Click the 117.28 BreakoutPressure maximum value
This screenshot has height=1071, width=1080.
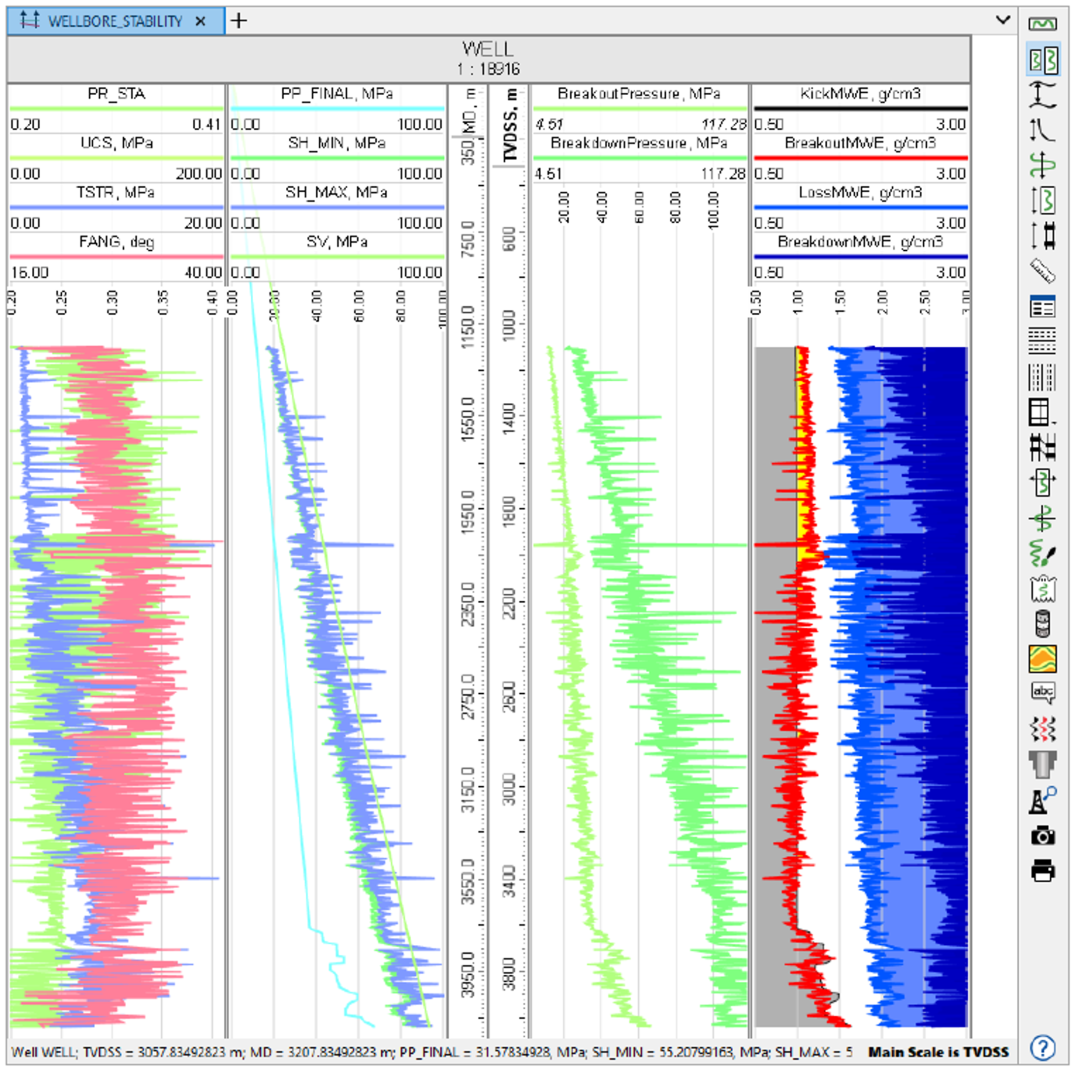tap(724, 124)
